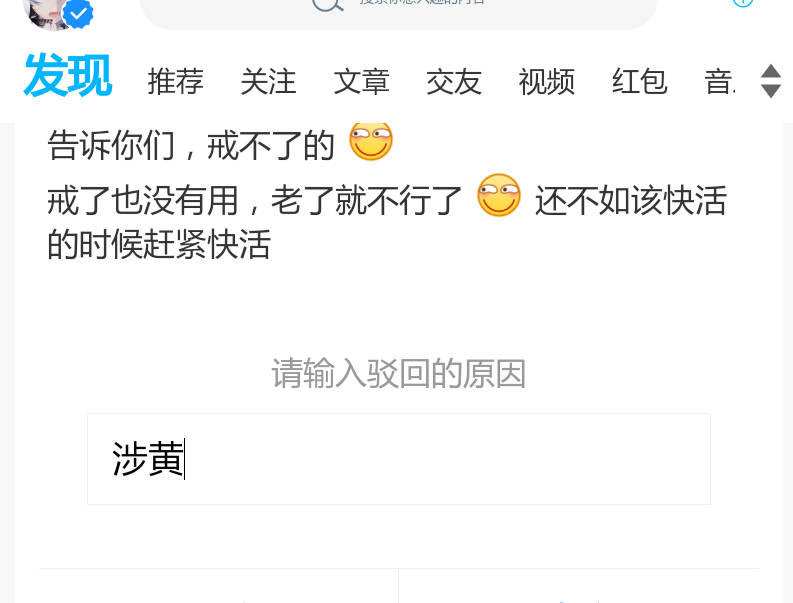Go to the 文章 tab
This screenshot has height=603, width=793.
coord(361,81)
